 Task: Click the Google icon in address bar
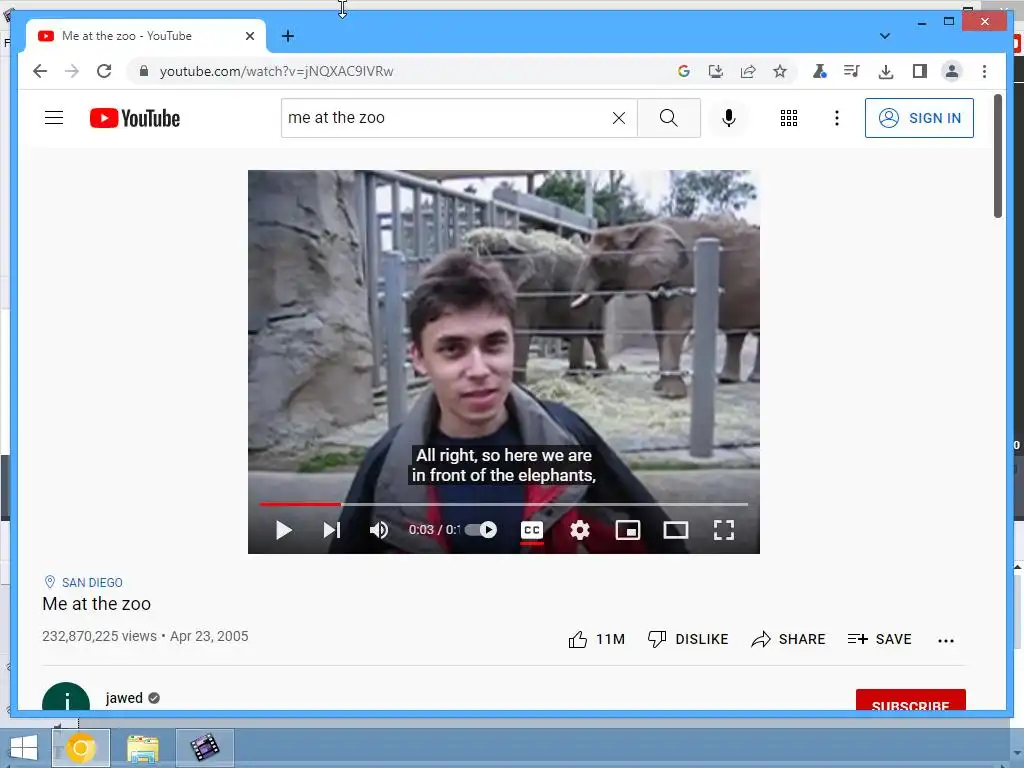684,71
